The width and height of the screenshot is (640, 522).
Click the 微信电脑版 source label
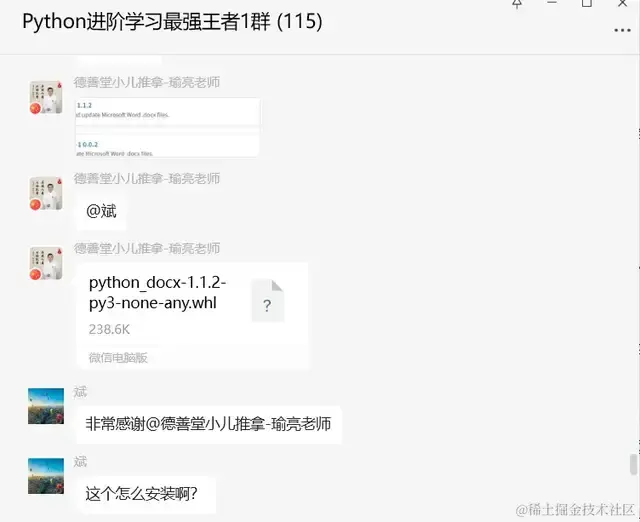click(x=118, y=358)
